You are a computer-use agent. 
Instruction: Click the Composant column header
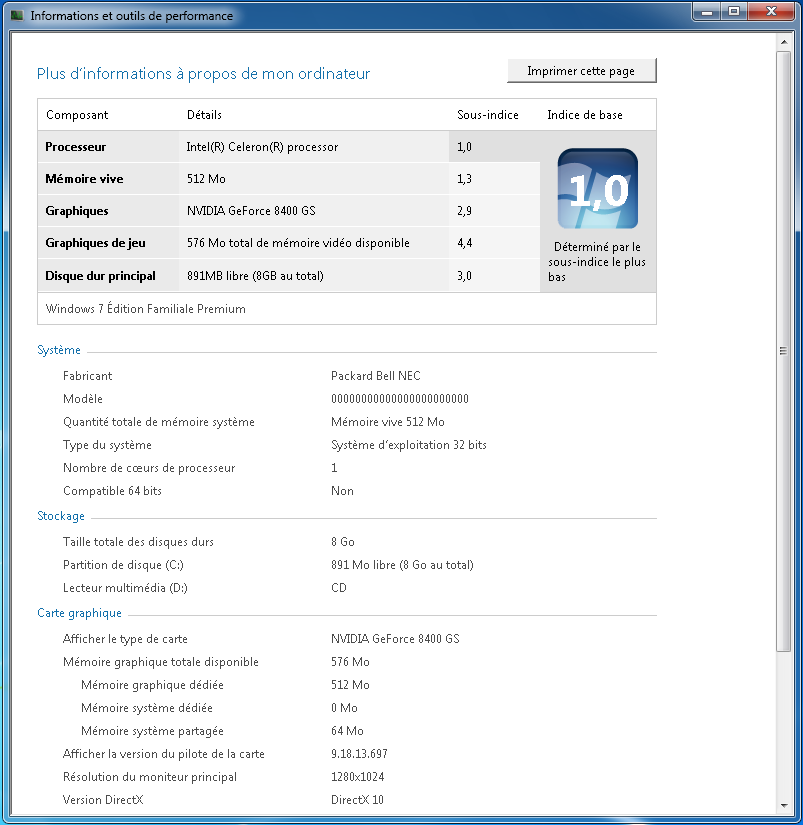77,115
